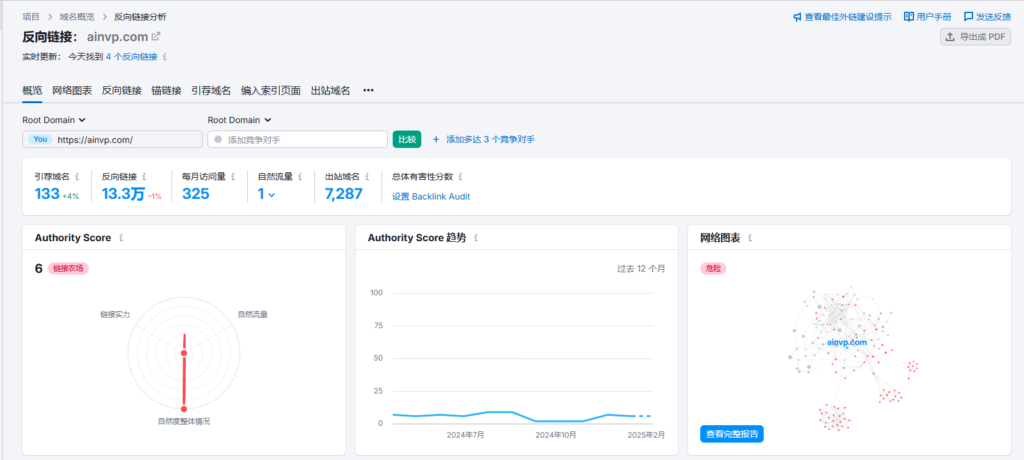The image size is (1024, 460).
Task: Click info icon beside 反向链接 metric
Action: 144,176
